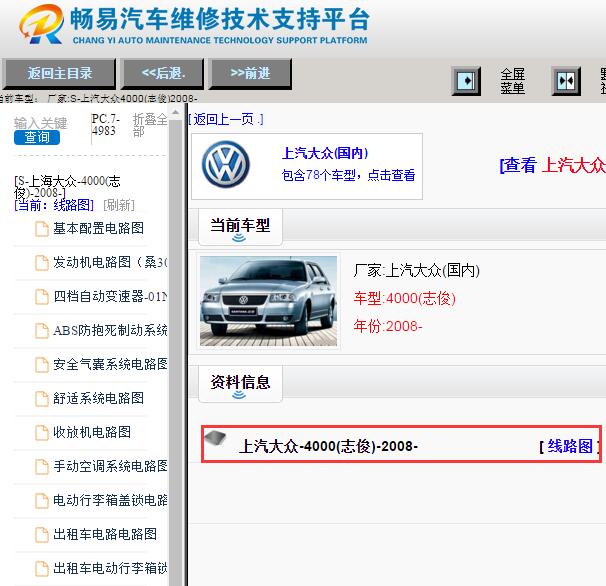The height and width of the screenshot is (586, 606).
Task: Go back with the <<后退 button
Action: click(x=163, y=73)
